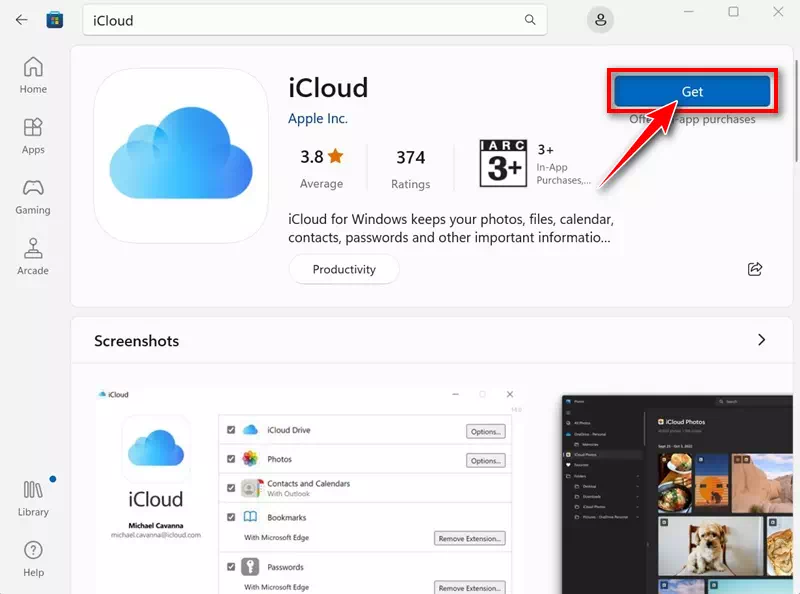Click the iCloud app title
The height and width of the screenshot is (594, 800).
click(x=328, y=88)
